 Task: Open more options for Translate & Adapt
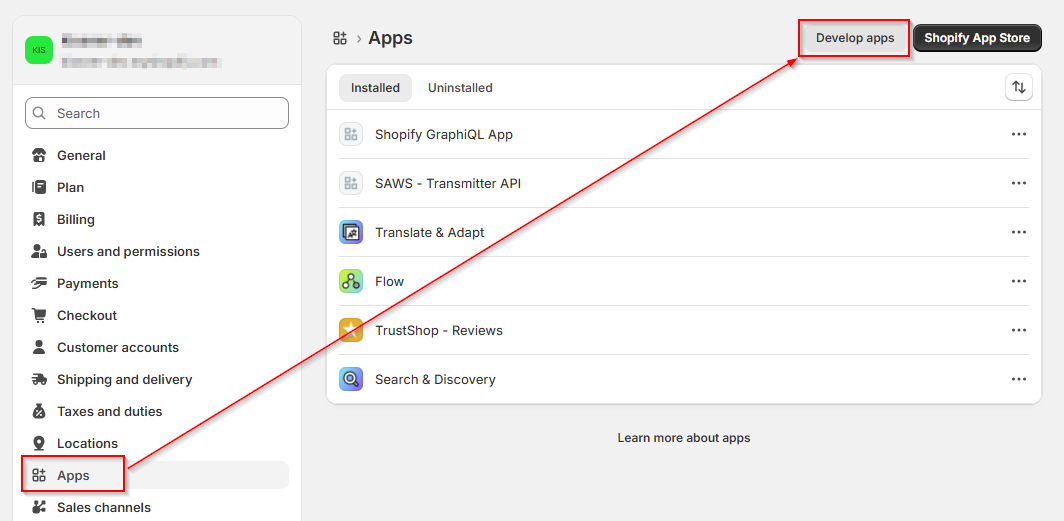(1019, 232)
